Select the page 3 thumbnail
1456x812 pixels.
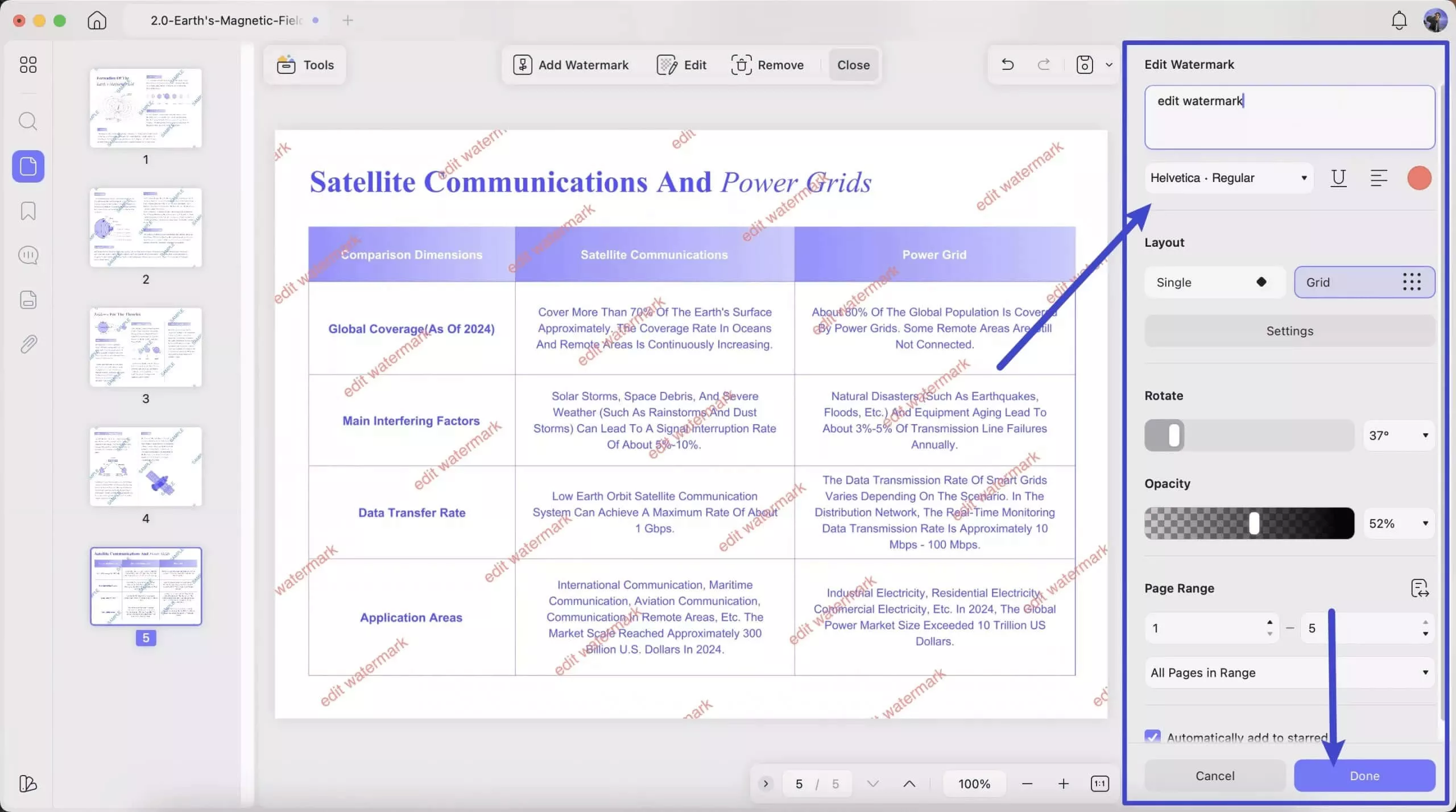146,347
